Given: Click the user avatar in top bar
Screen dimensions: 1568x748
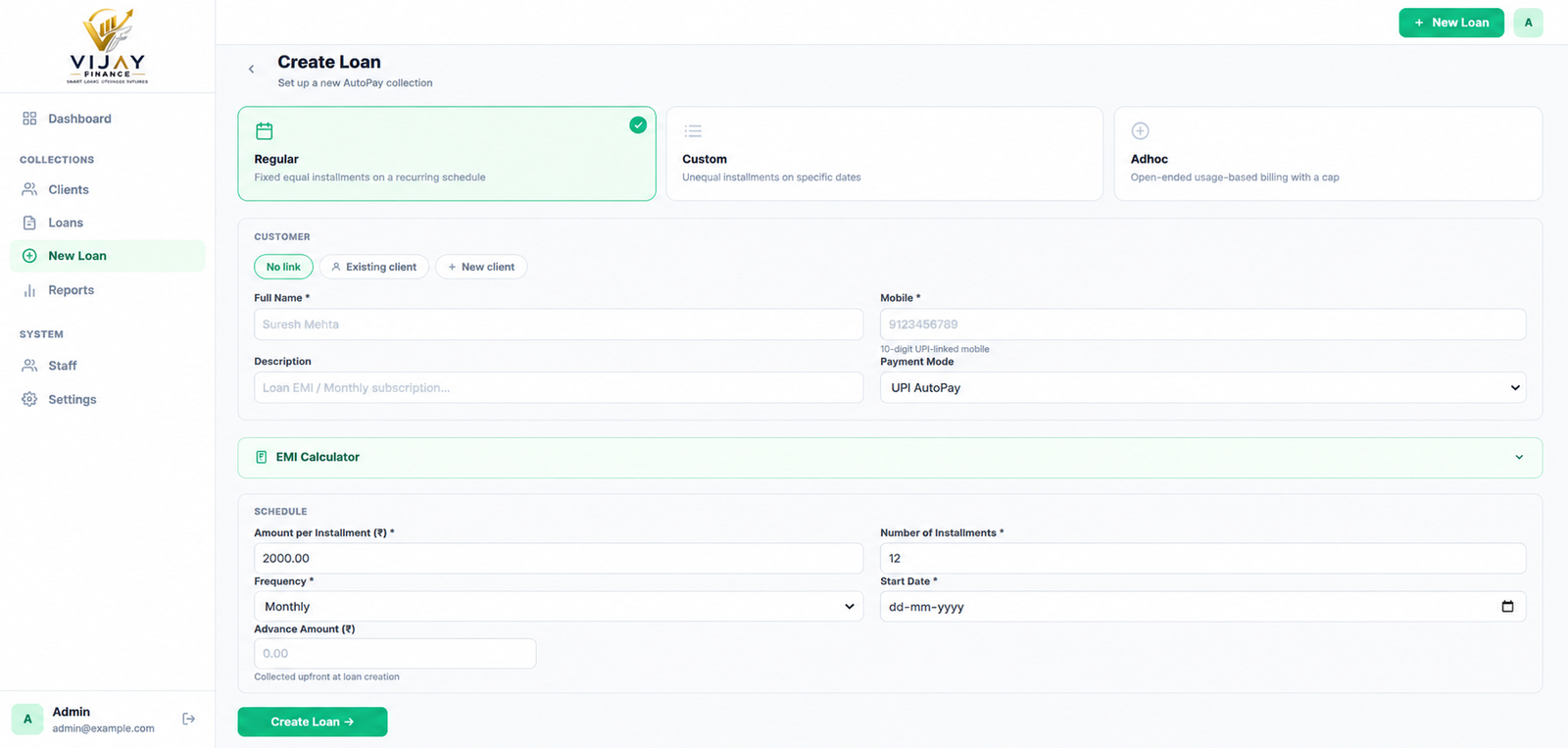Looking at the screenshot, I should click(1528, 23).
